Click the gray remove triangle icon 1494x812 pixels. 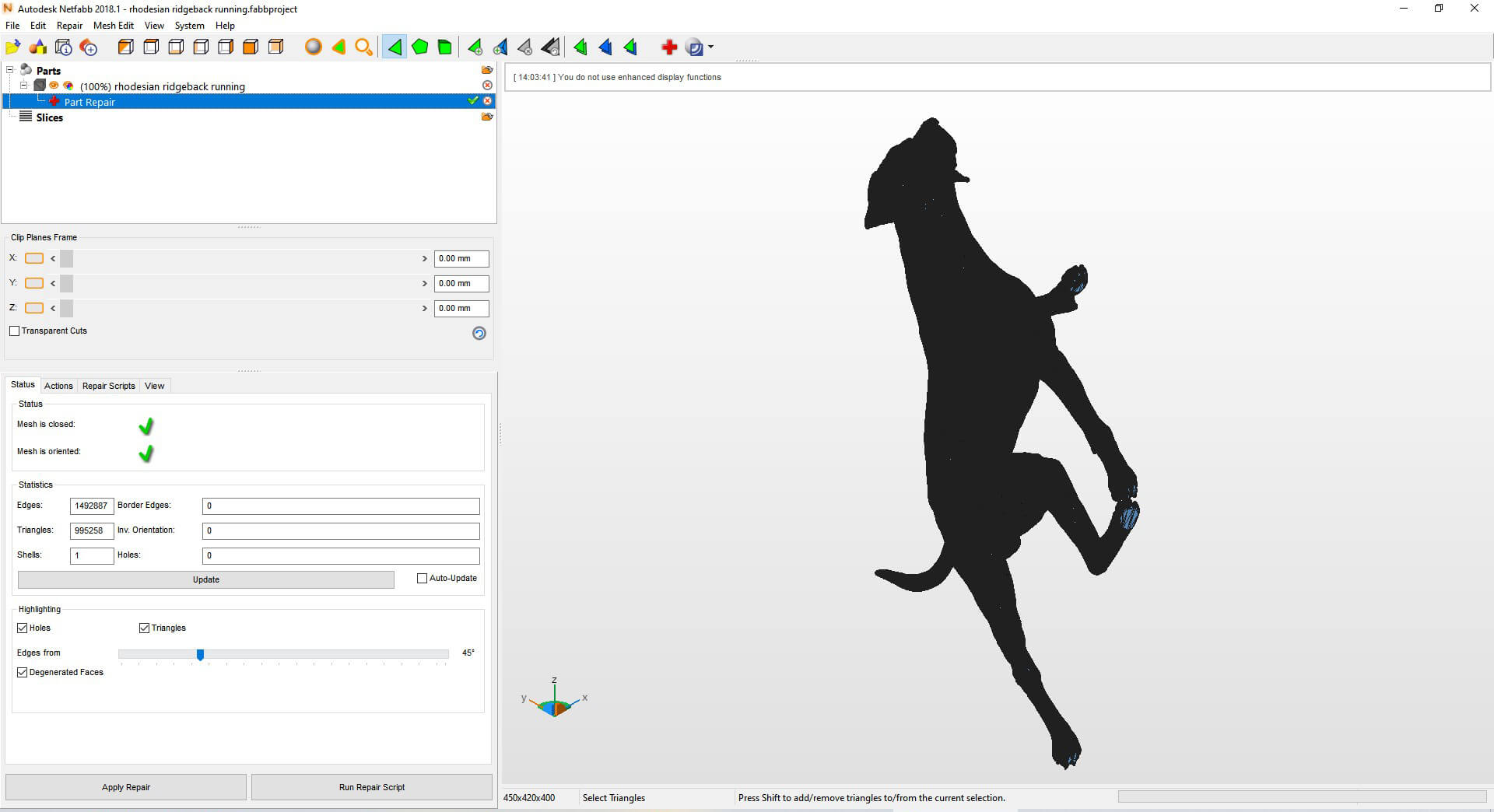[525, 47]
